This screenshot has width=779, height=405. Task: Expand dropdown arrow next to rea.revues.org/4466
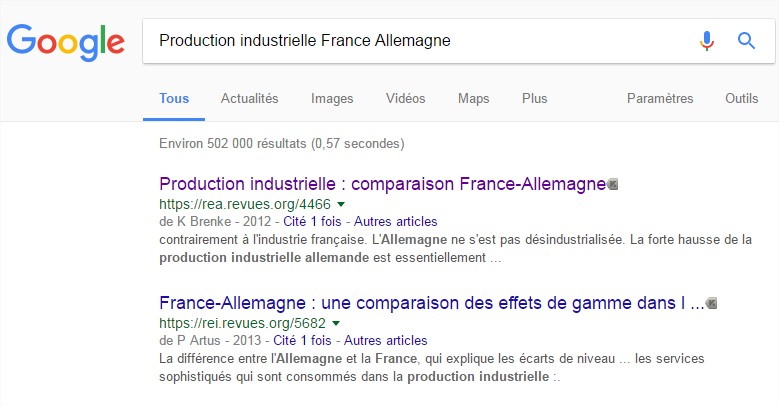tap(341, 204)
